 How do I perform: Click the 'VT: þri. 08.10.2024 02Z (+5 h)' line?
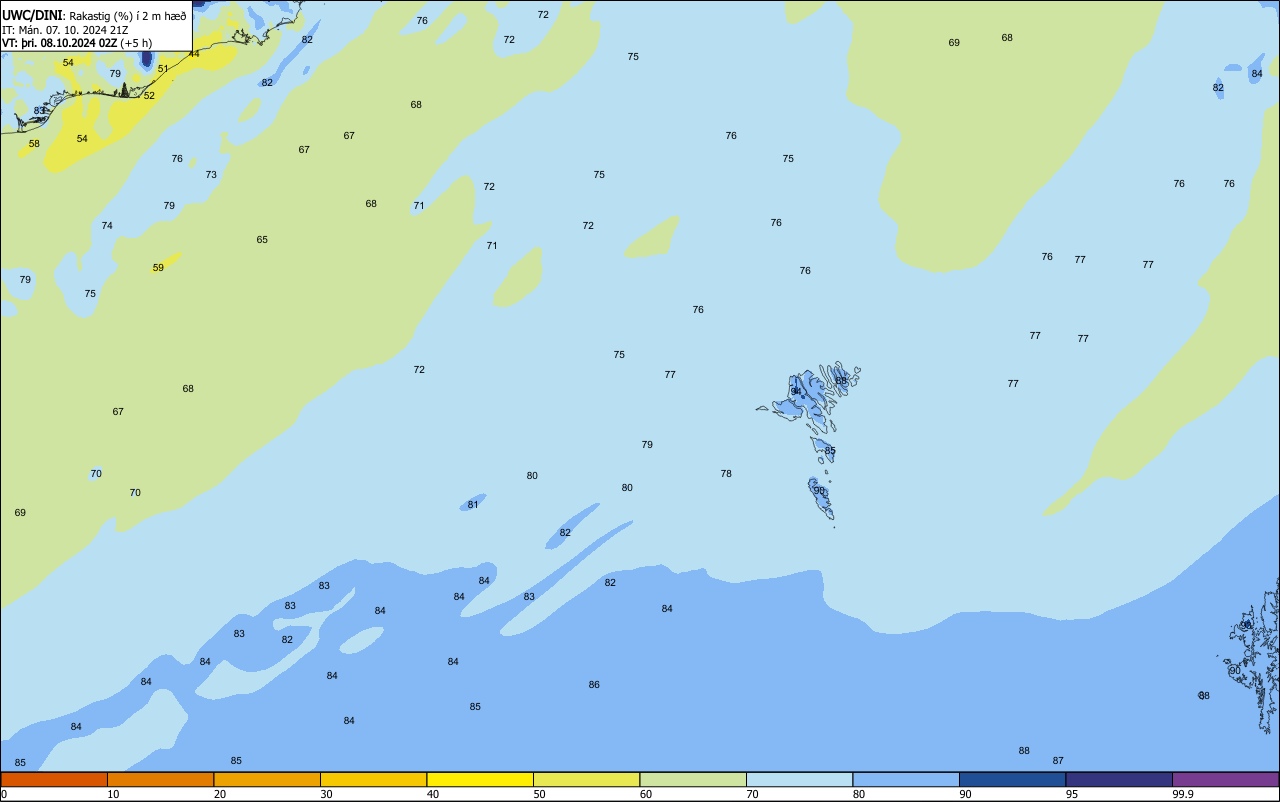[77, 43]
